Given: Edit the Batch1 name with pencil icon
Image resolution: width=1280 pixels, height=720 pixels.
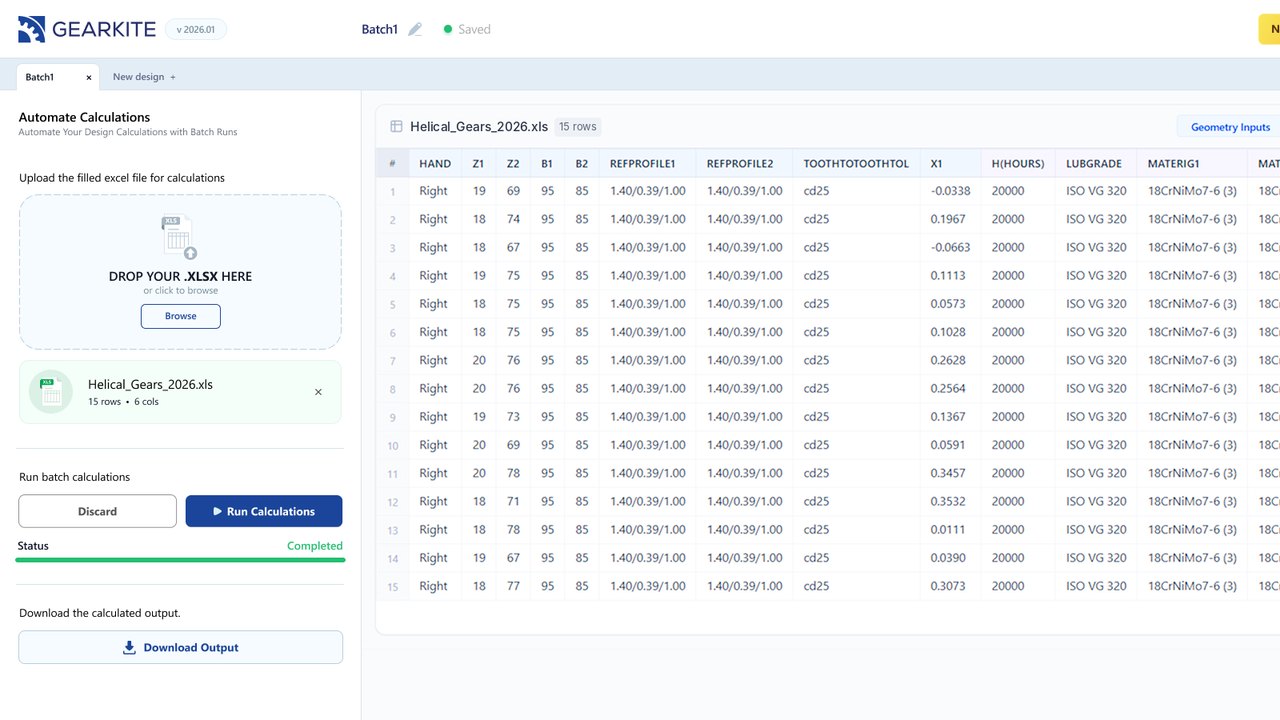Looking at the screenshot, I should [x=415, y=30].
